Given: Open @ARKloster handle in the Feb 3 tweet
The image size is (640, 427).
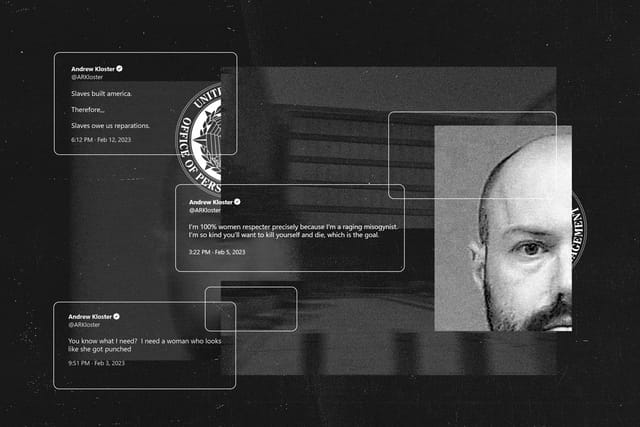Looking at the screenshot, I should pyautogui.click(x=84, y=325).
